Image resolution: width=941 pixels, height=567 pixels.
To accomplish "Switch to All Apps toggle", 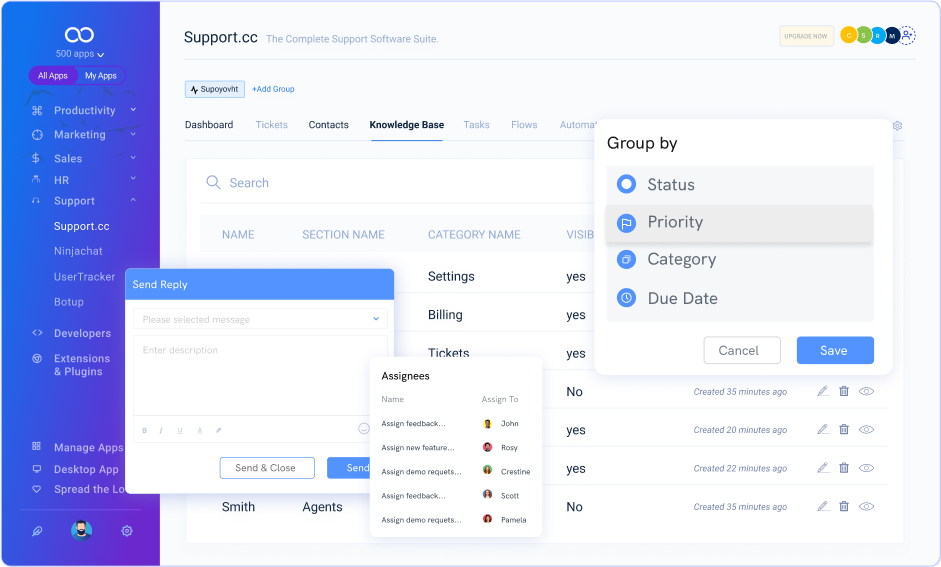I will pyautogui.click(x=53, y=76).
